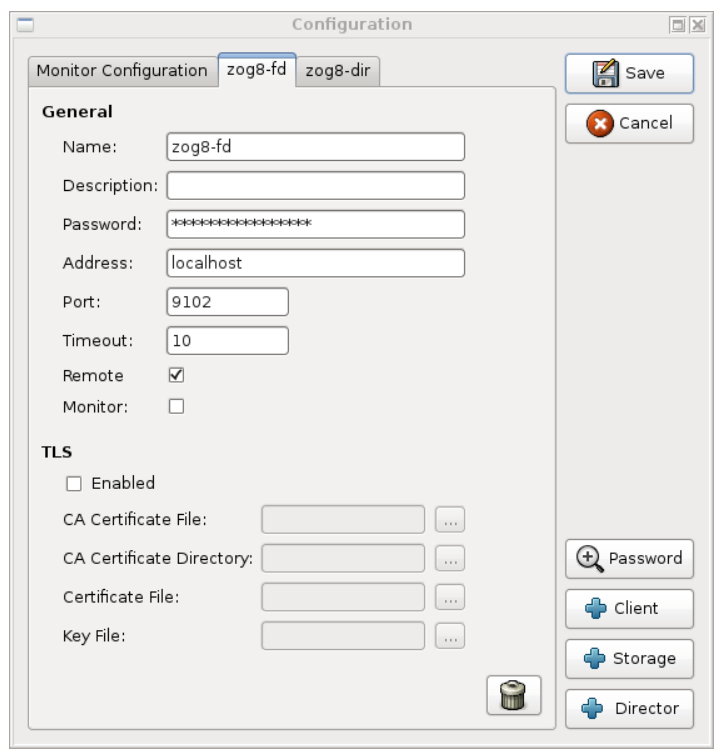
Task: Focus the Description text field
Action: [x=315, y=186]
